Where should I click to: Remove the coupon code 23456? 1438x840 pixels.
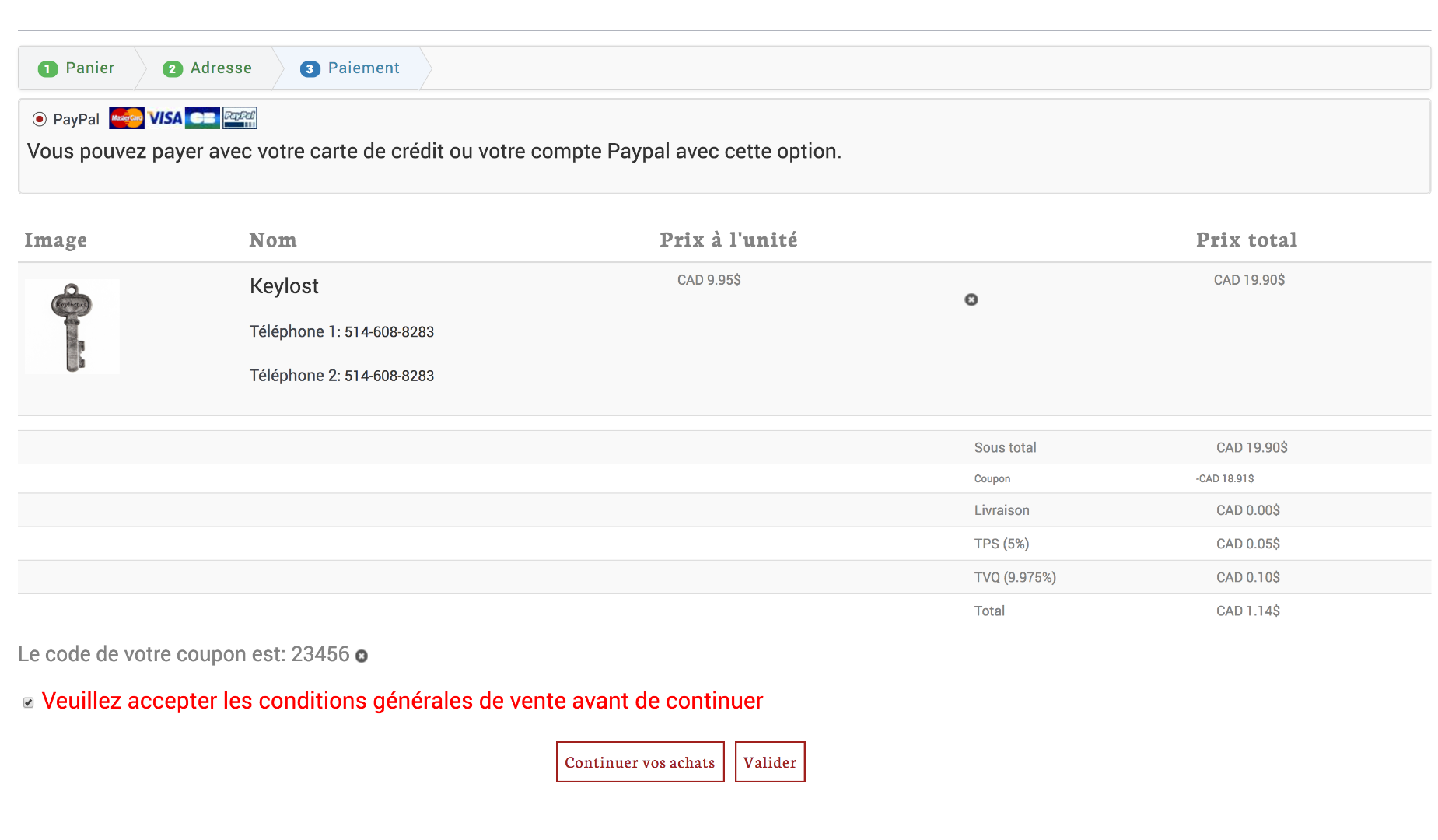(x=362, y=656)
